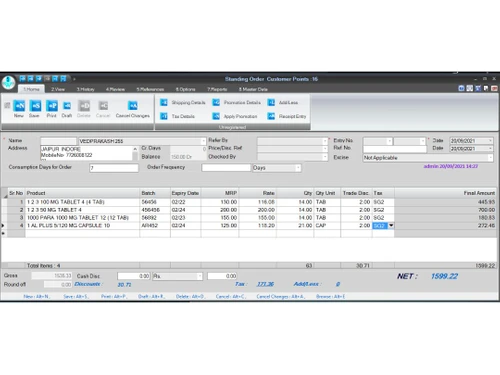Expand the Refer By dropdown
The image size is (500, 375).
[x=325, y=141]
